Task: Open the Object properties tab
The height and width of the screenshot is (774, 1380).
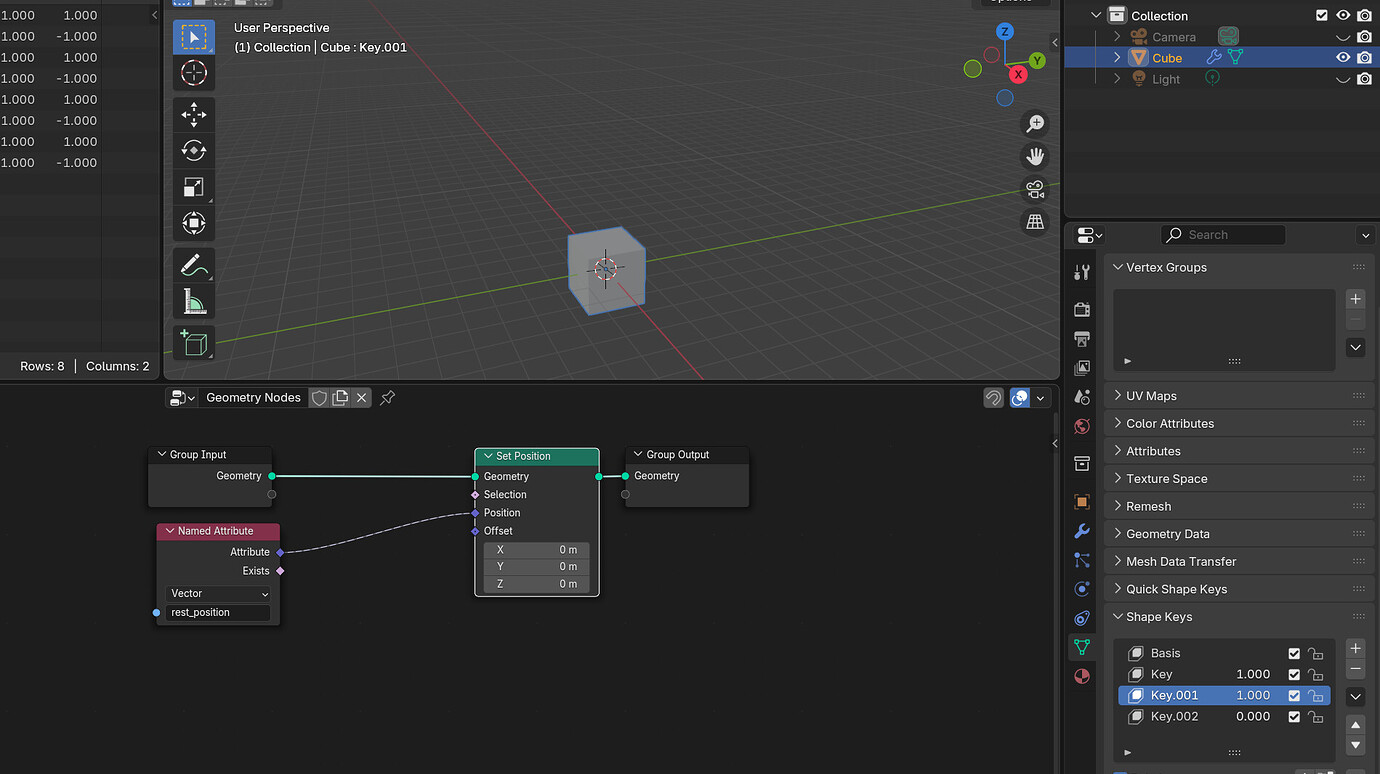Action: [1081, 502]
